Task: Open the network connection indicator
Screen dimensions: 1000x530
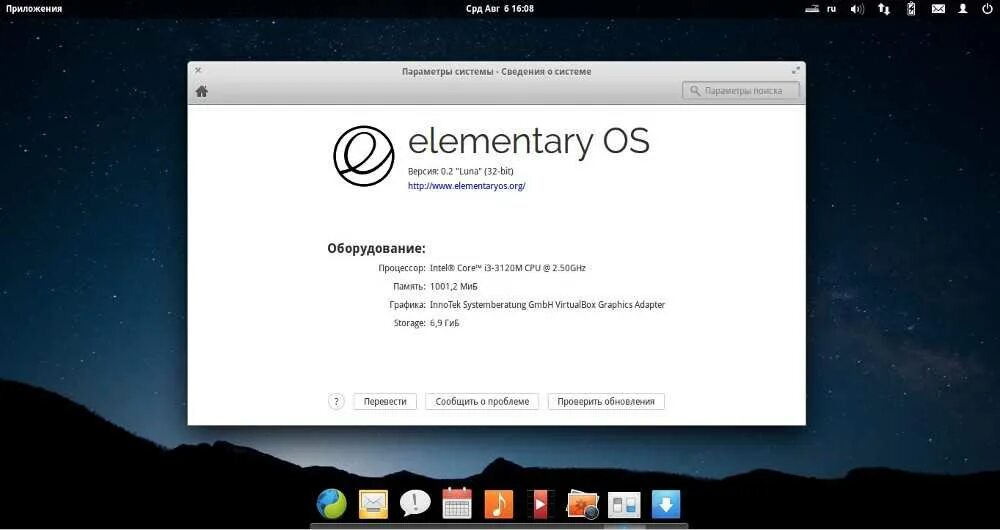Action: (x=884, y=9)
